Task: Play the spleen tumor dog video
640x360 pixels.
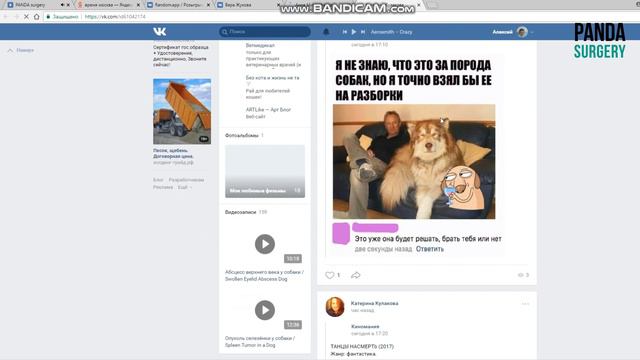Action: coord(265,310)
